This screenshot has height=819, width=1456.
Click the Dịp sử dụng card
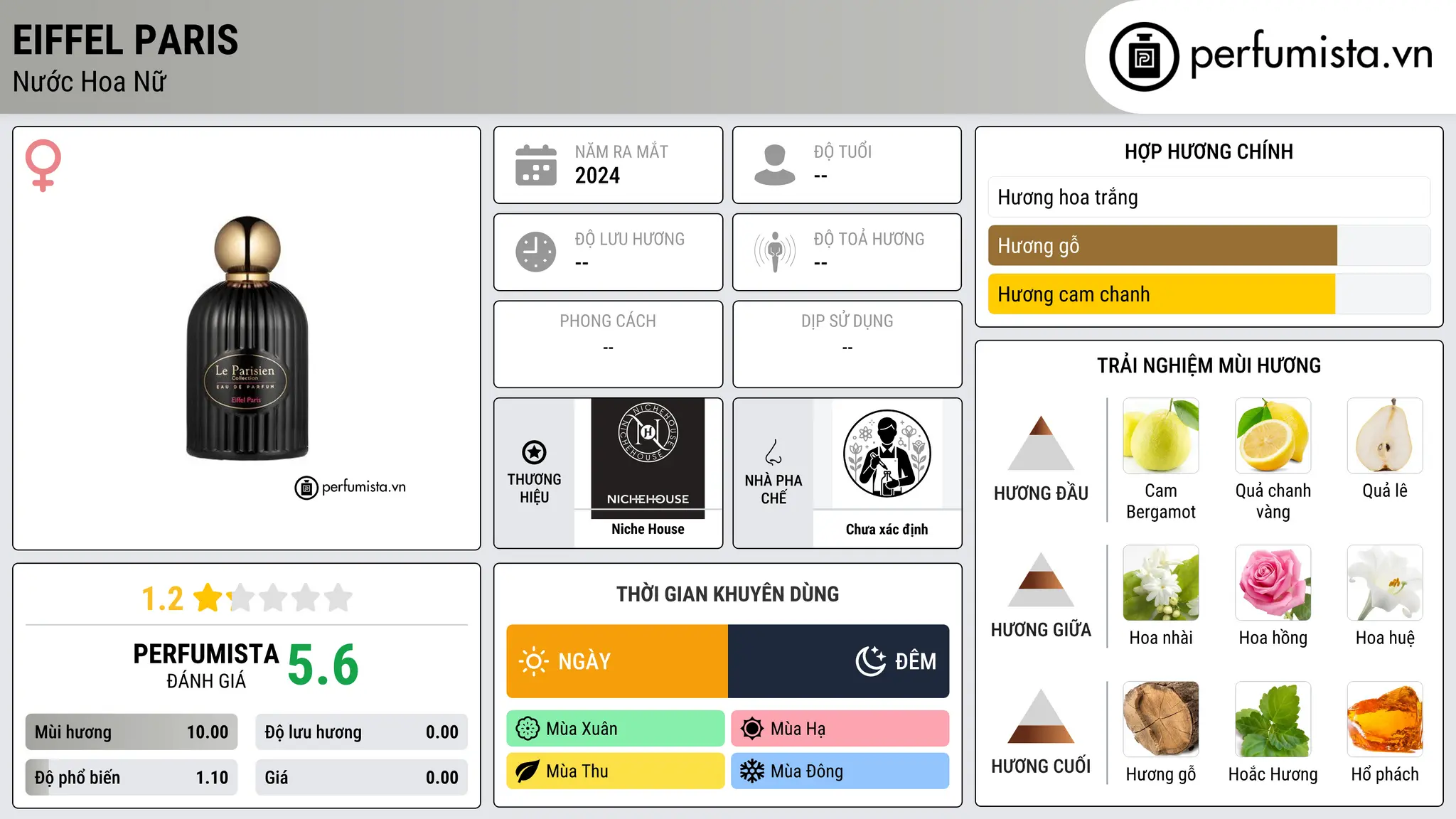[x=847, y=344]
